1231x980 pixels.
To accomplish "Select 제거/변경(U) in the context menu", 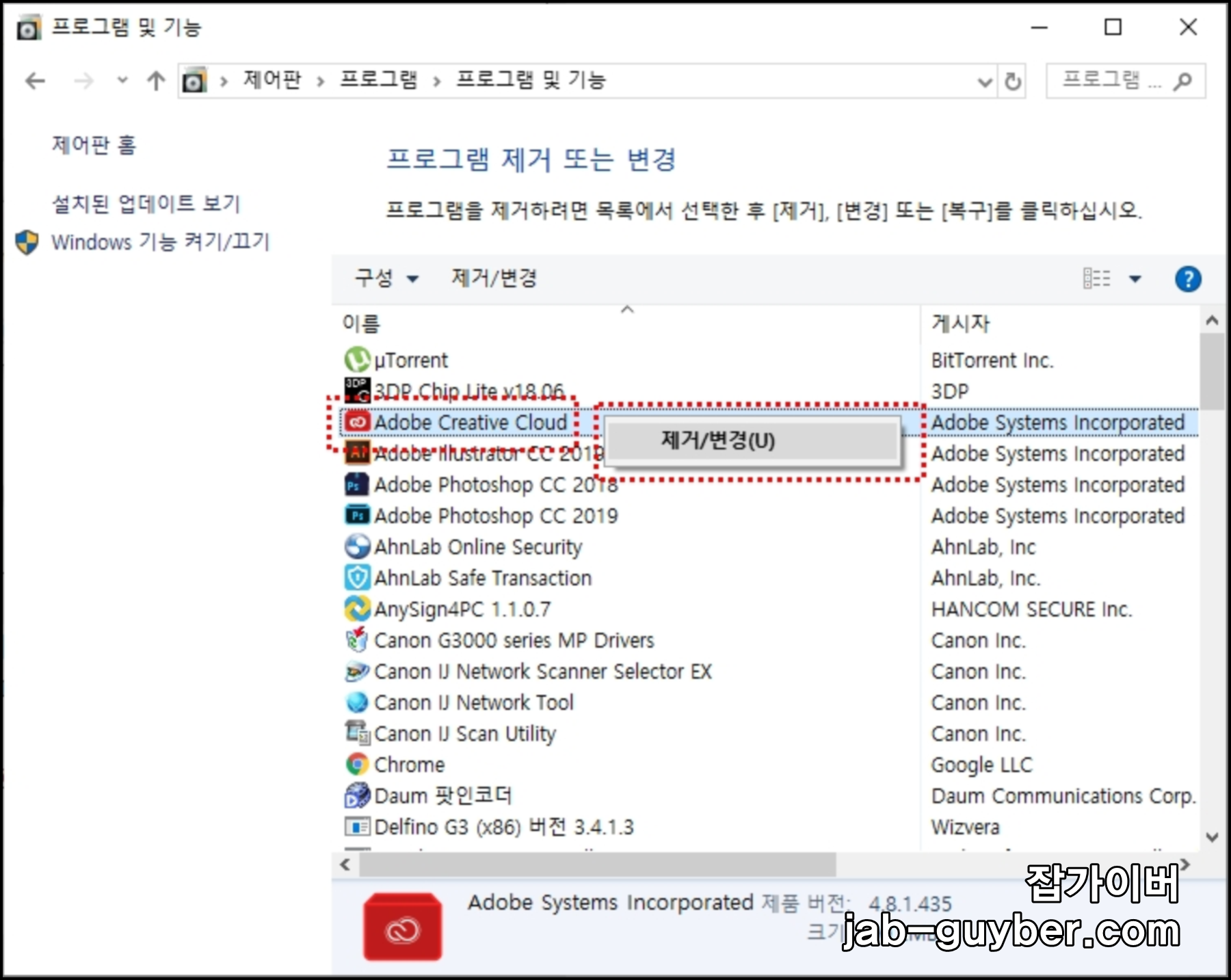I will (x=752, y=440).
